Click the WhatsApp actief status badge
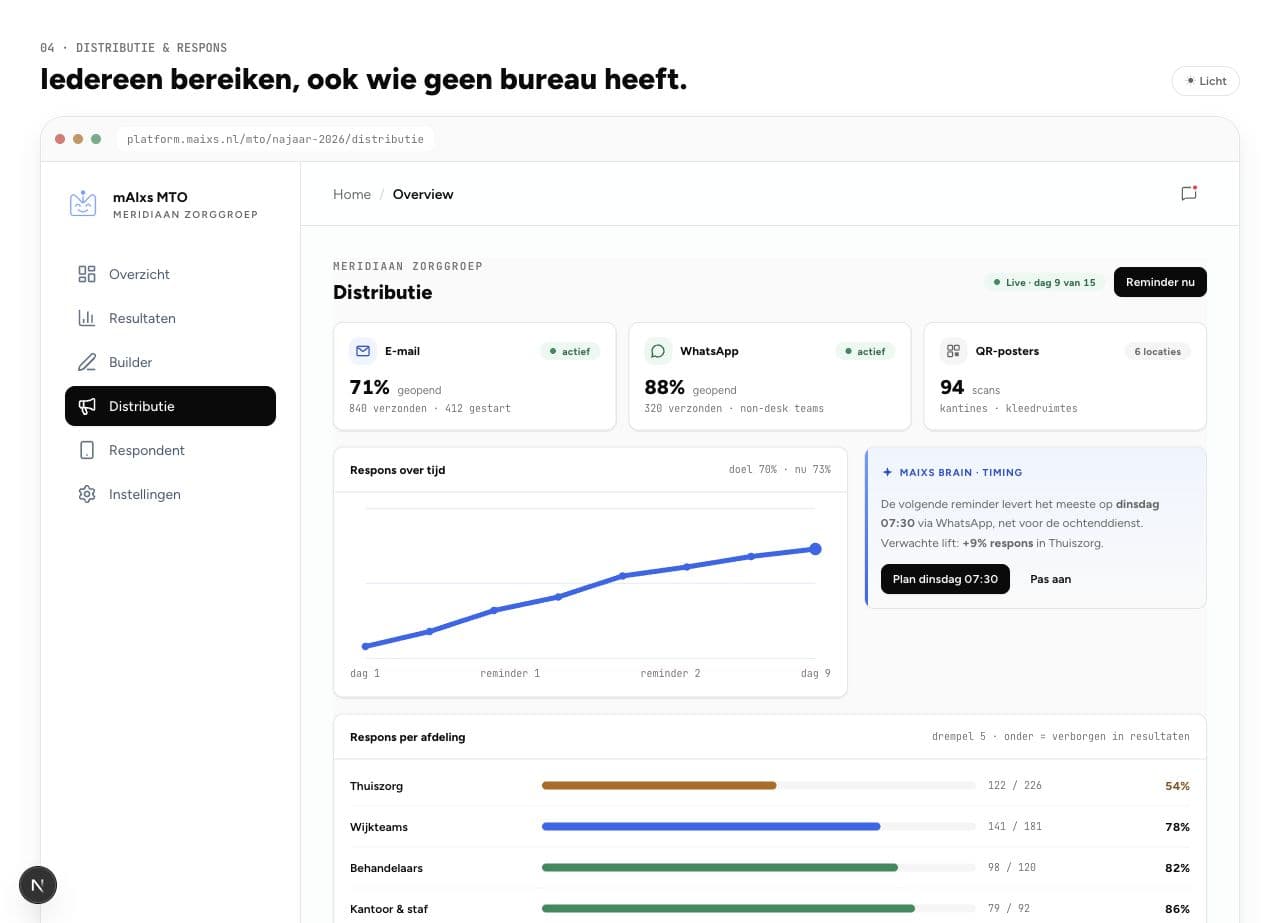 (865, 352)
